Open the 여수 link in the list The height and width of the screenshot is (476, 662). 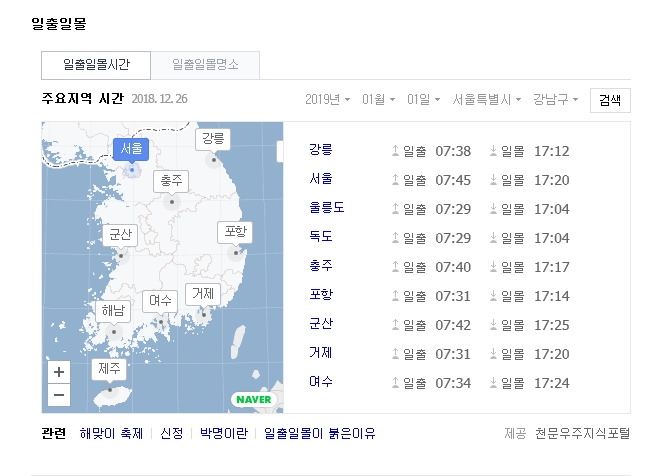coord(321,381)
